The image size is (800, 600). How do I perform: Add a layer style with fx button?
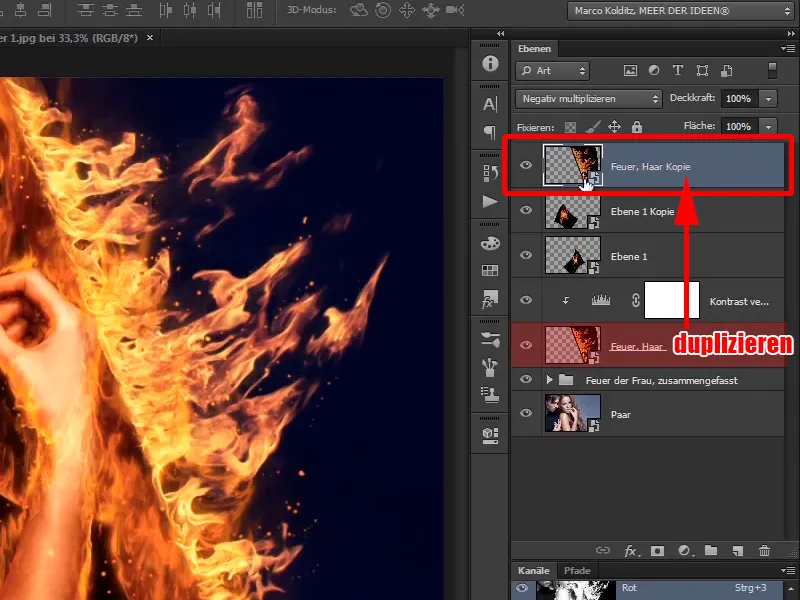(x=631, y=551)
